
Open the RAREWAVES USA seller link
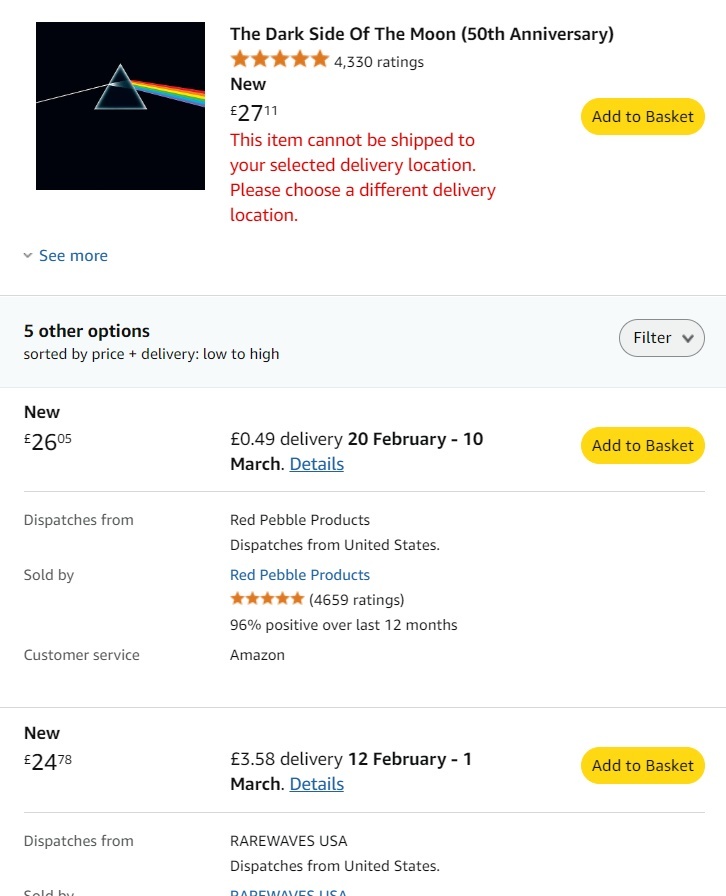pyautogui.click(x=288, y=892)
